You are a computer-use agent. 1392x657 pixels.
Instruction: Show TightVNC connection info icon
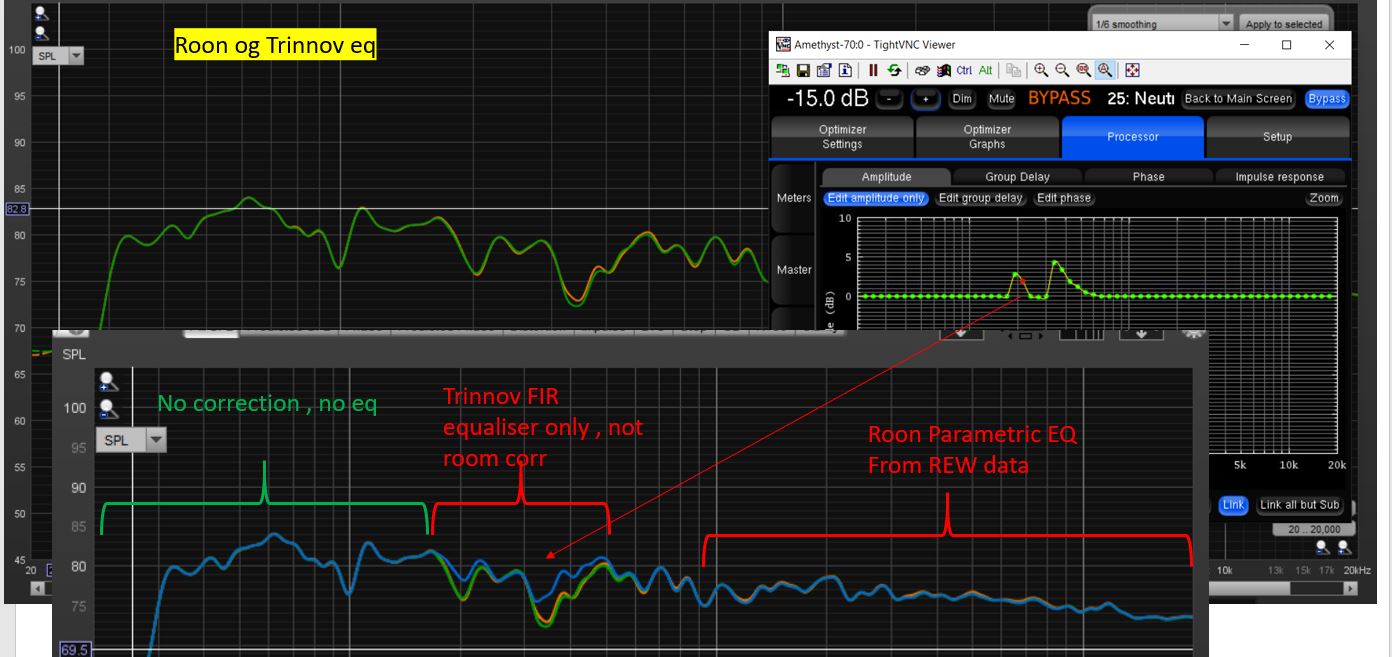click(845, 70)
